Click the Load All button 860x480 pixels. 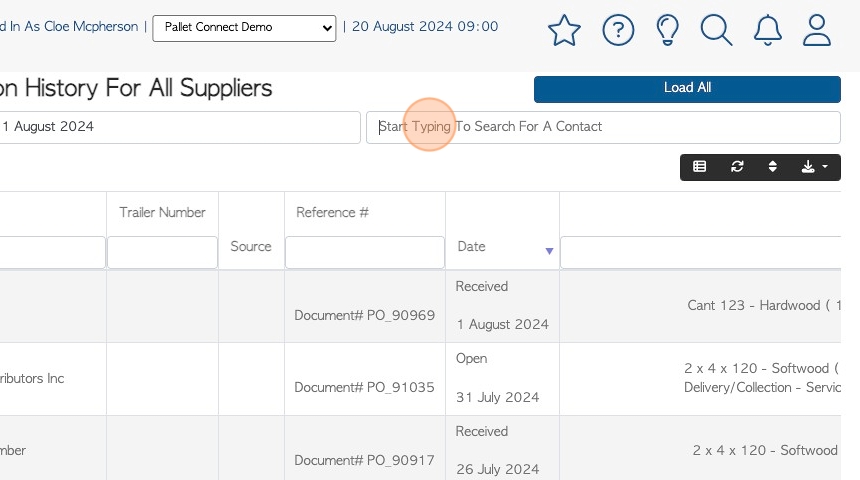pyautogui.click(x=687, y=89)
